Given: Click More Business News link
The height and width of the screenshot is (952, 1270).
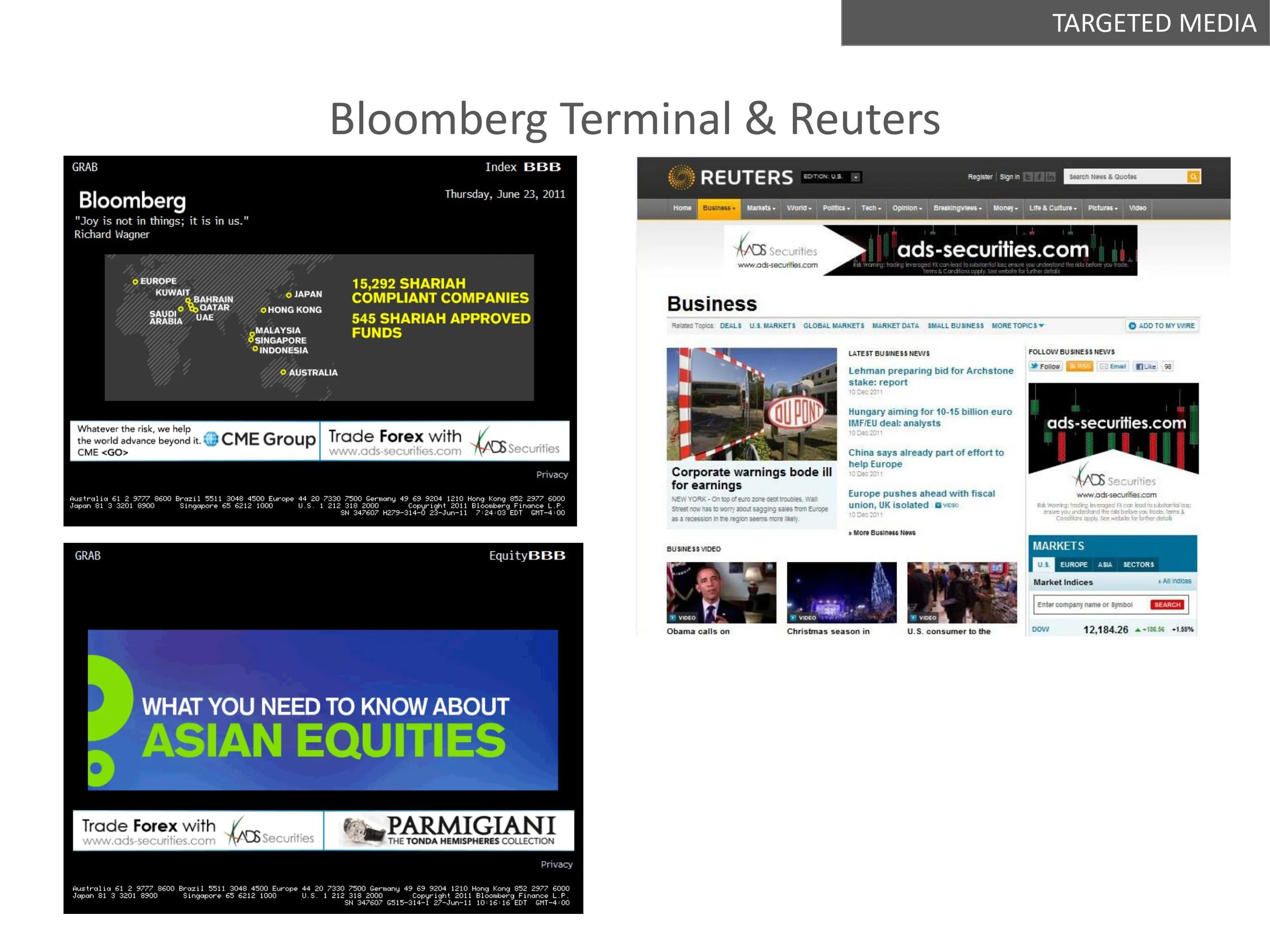Looking at the screenshot, I should (x=882, y=533).
